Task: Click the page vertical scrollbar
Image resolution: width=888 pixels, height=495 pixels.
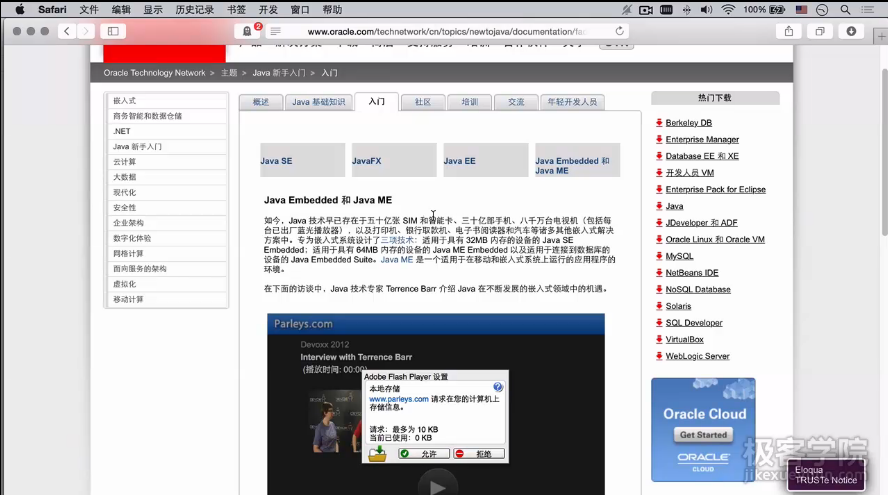Action: coord(884,152)
